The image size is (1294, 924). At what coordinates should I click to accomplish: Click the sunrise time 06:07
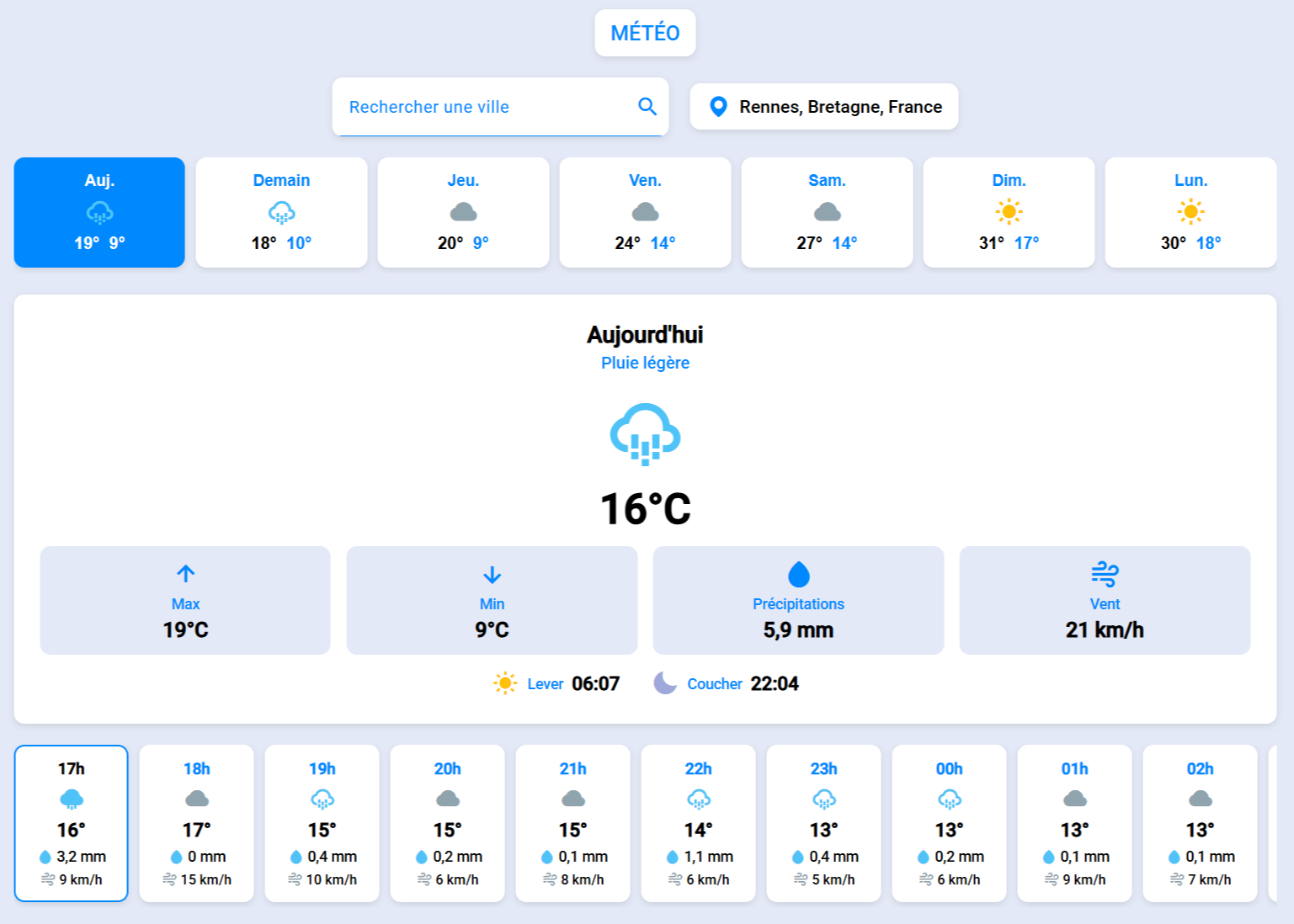(x=595, y=683)
